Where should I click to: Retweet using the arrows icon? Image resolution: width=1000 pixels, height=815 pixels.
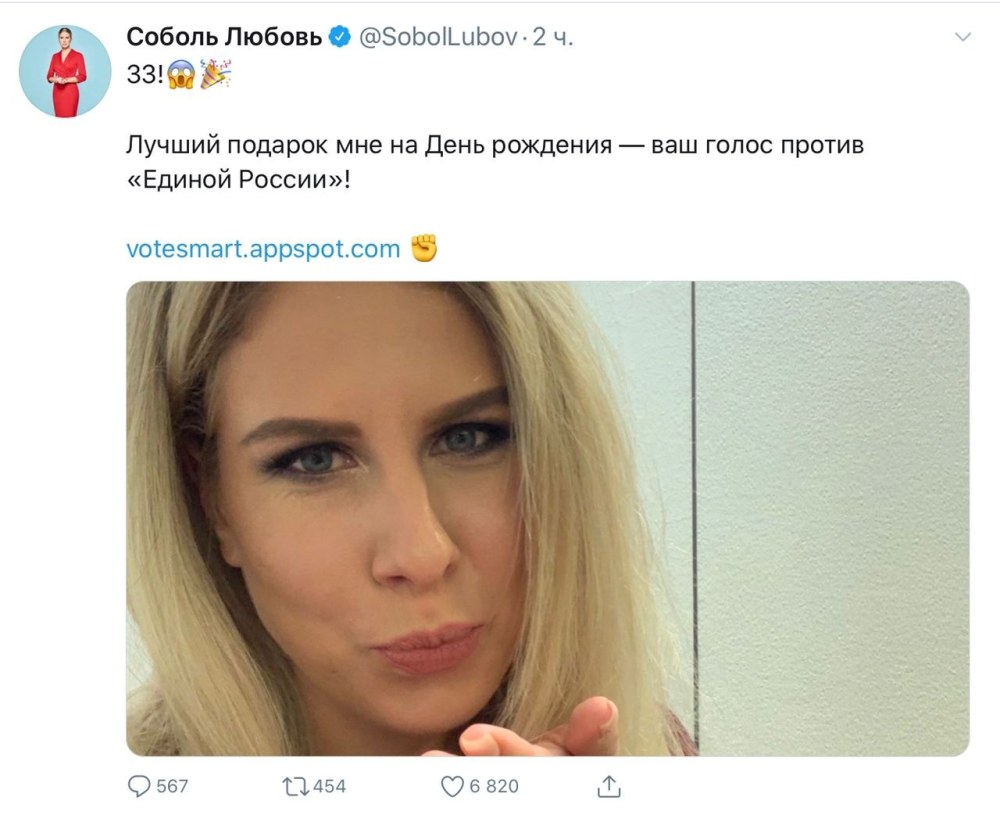coord(295,786)
